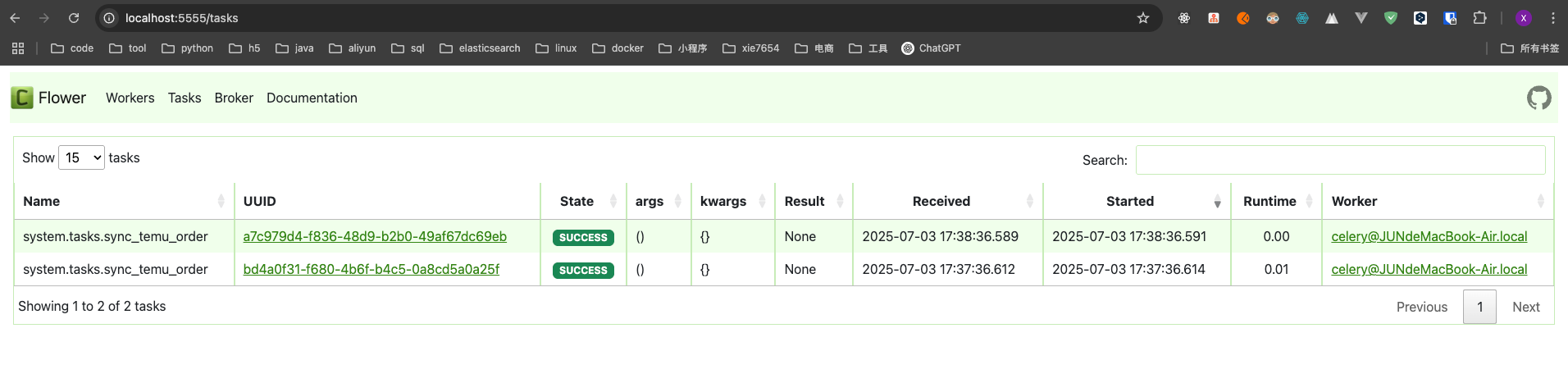
Task: Click the Next pagination button
Action: point(1525,307)
